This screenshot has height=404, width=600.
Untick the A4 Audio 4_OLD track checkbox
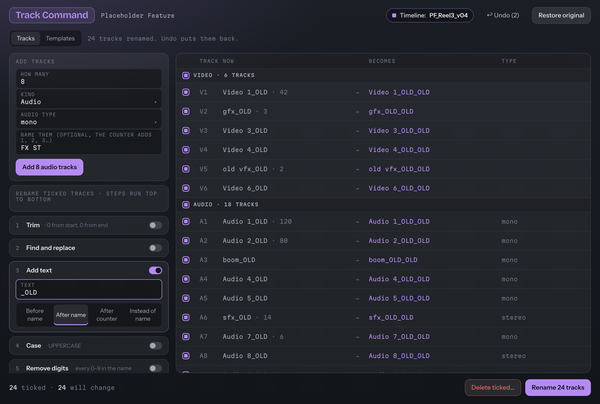click(x=186, y=279)
